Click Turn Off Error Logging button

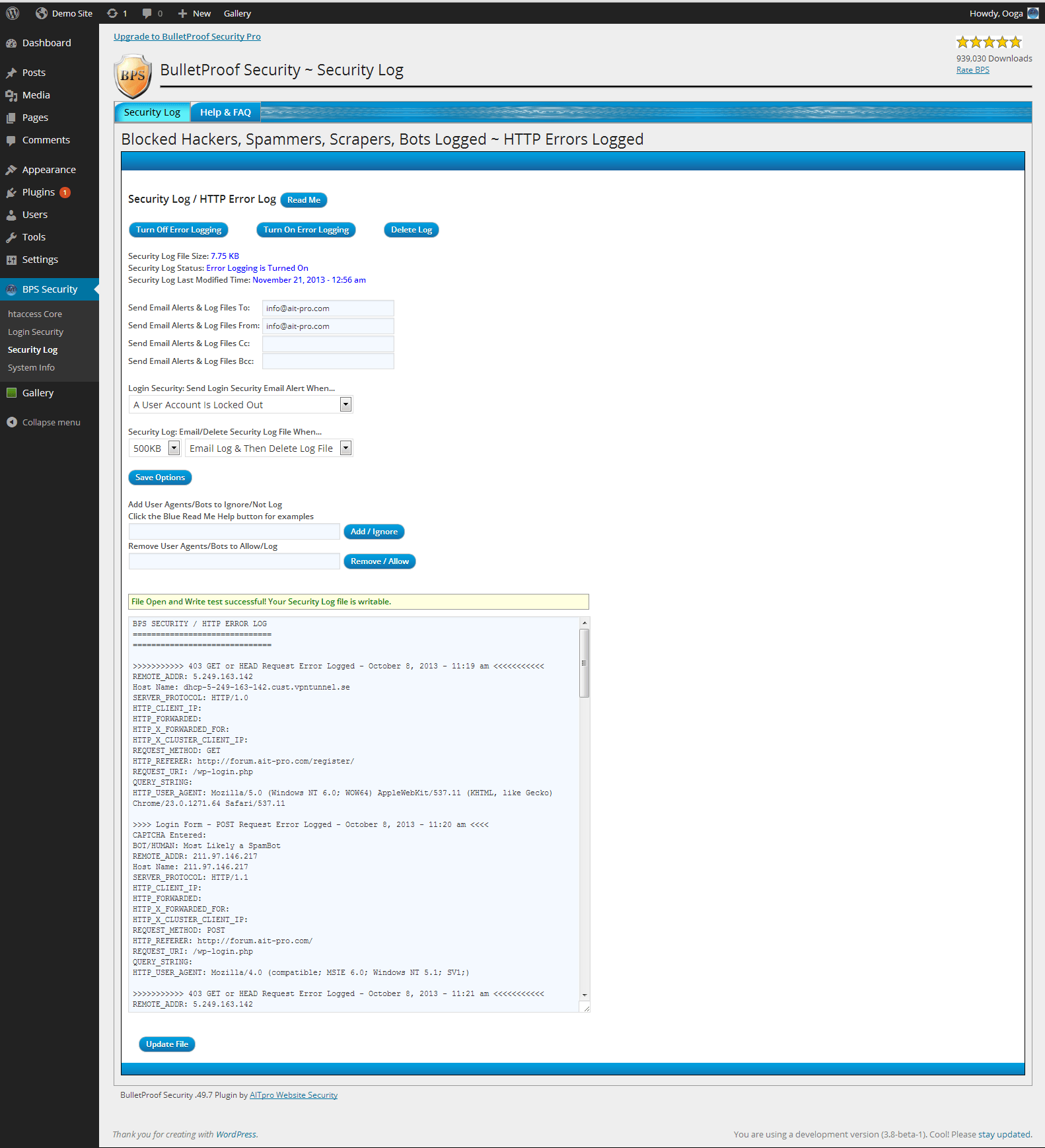178,230
